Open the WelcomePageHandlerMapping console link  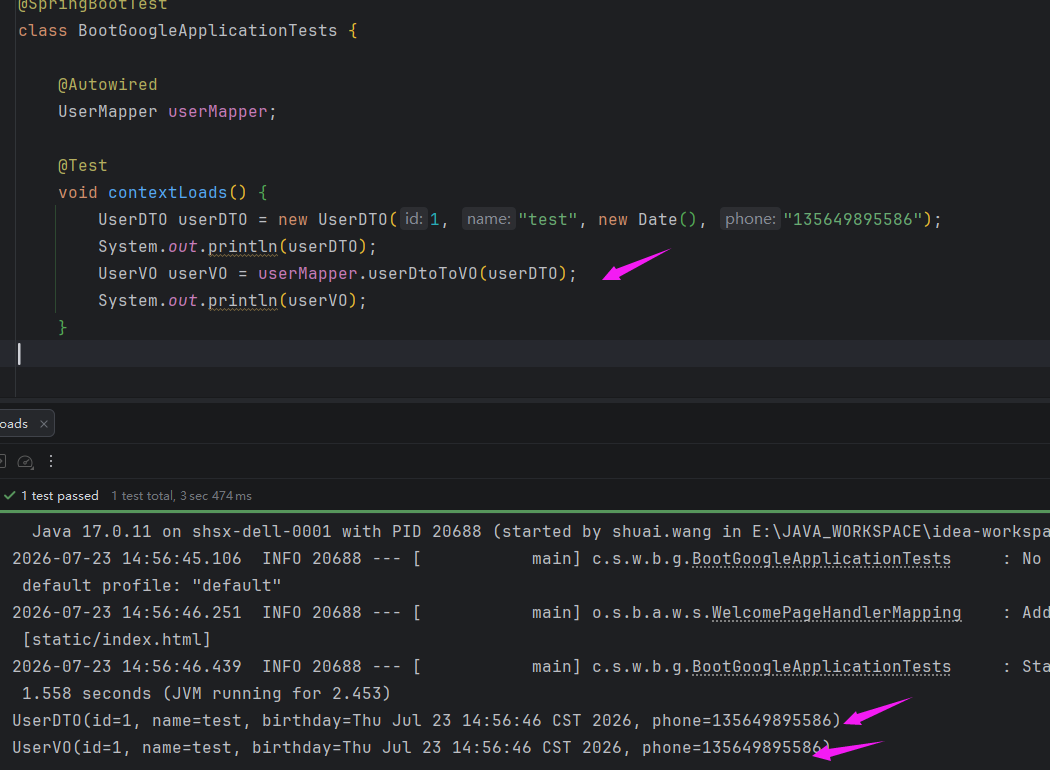(836, 613)
